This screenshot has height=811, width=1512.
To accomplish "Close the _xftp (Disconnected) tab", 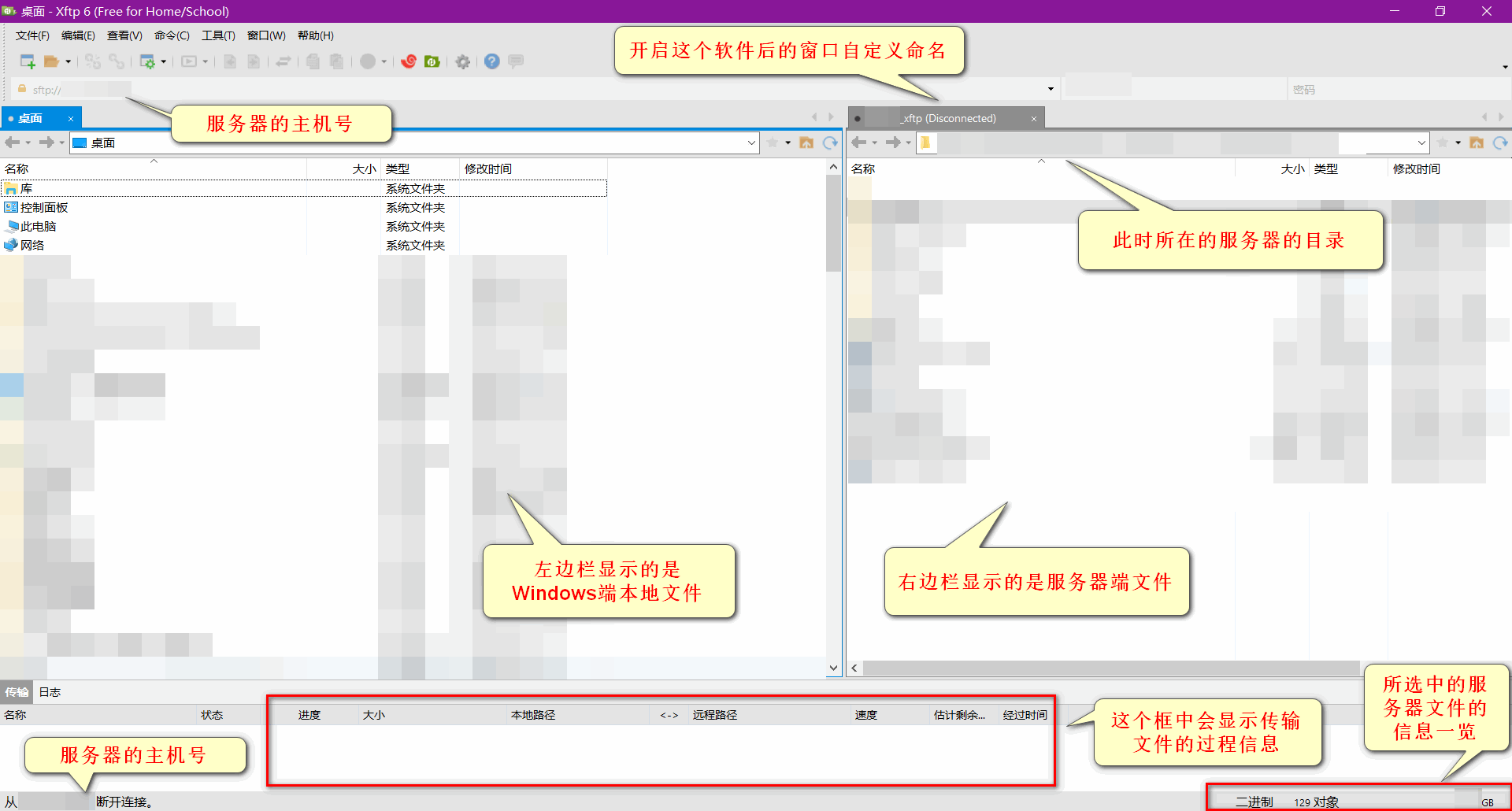I will point(1034,119).
